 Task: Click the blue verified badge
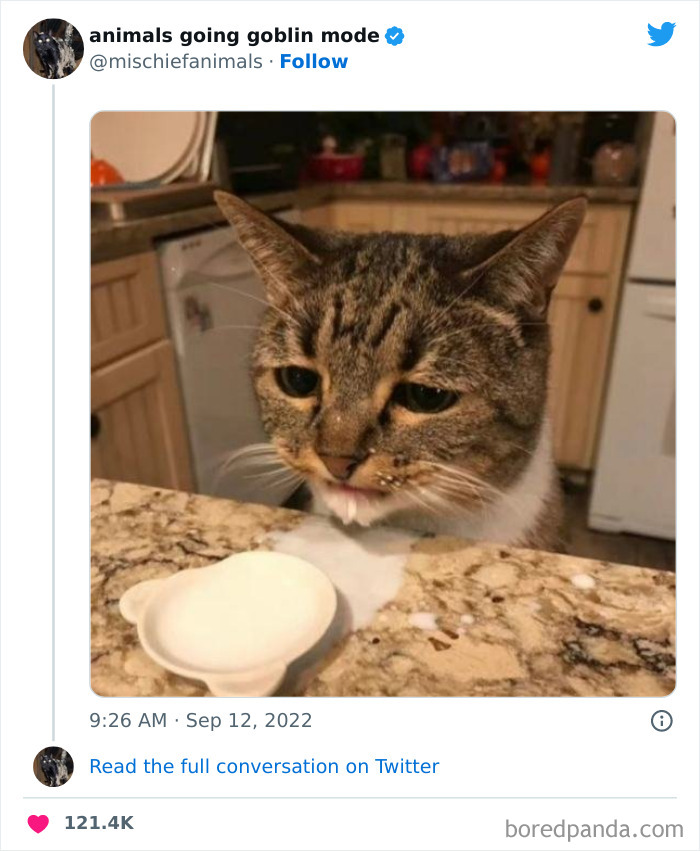pyautogui.click(x=395, y=36)
